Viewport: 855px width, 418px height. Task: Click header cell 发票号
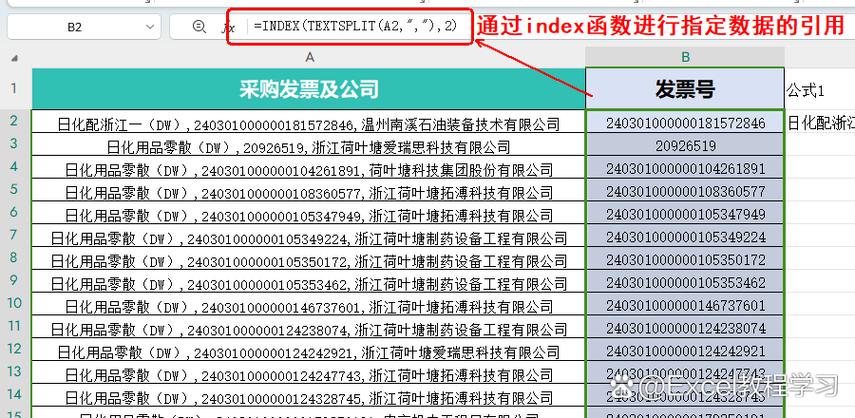[685, 89]
